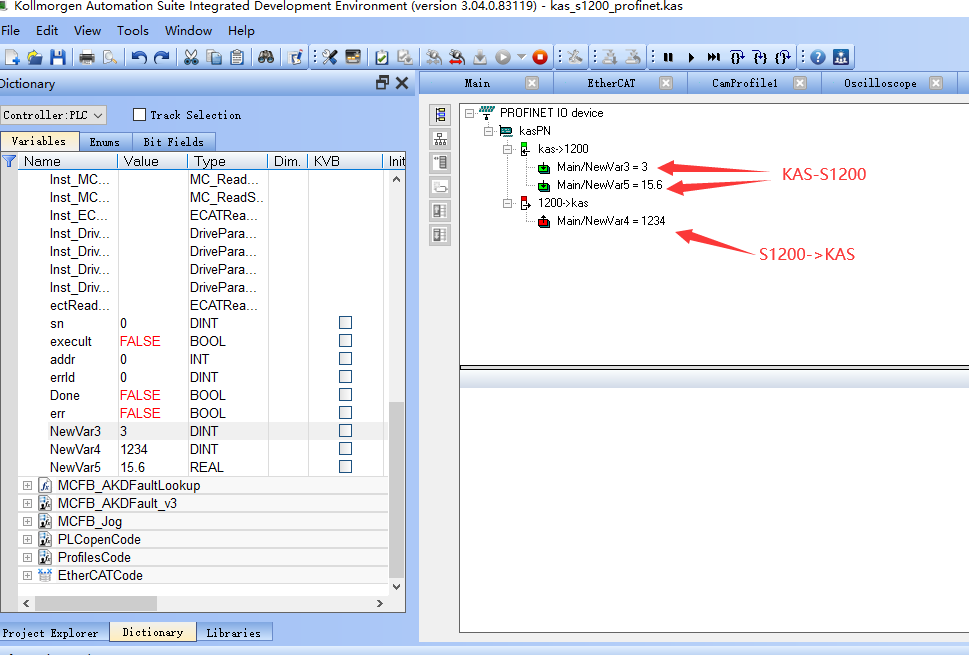Screen dimensions: 969x655
Task: Click the blue Help question mark icon
Action: (x=817, y=57)
